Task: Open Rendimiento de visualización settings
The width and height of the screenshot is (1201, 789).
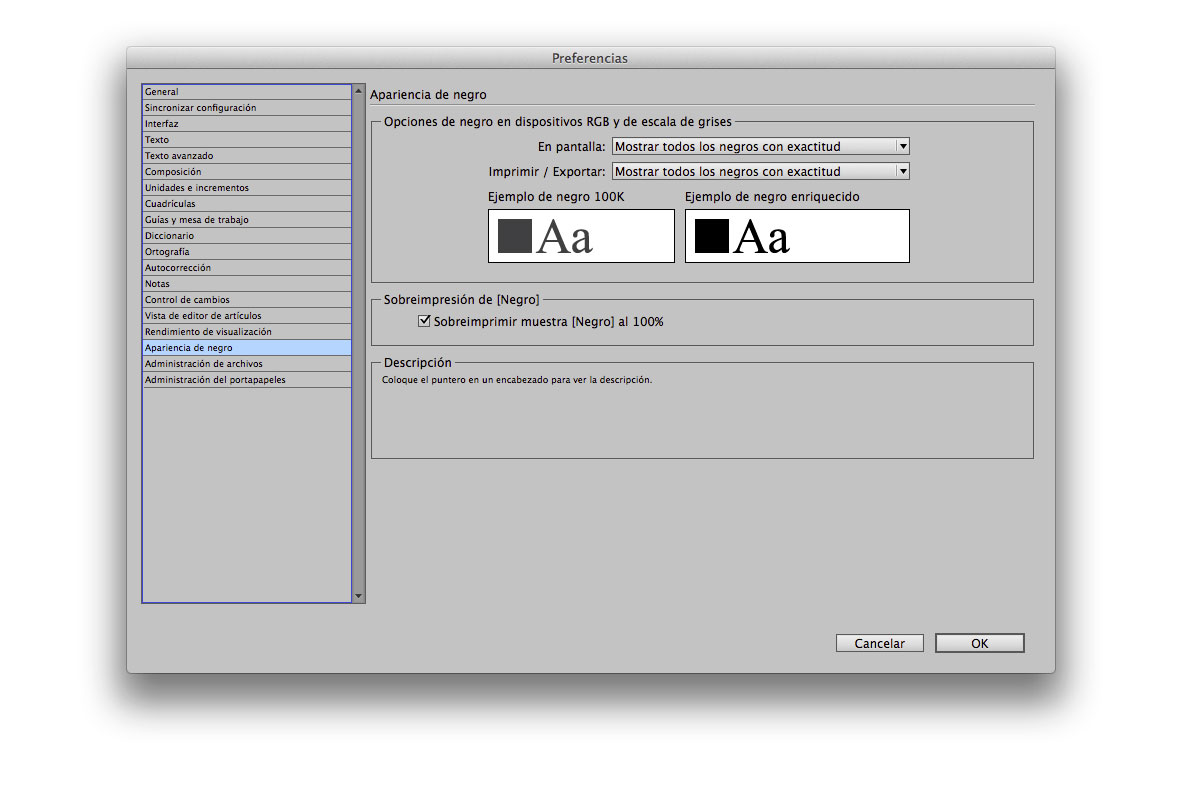Action: [x=247, y=332]
